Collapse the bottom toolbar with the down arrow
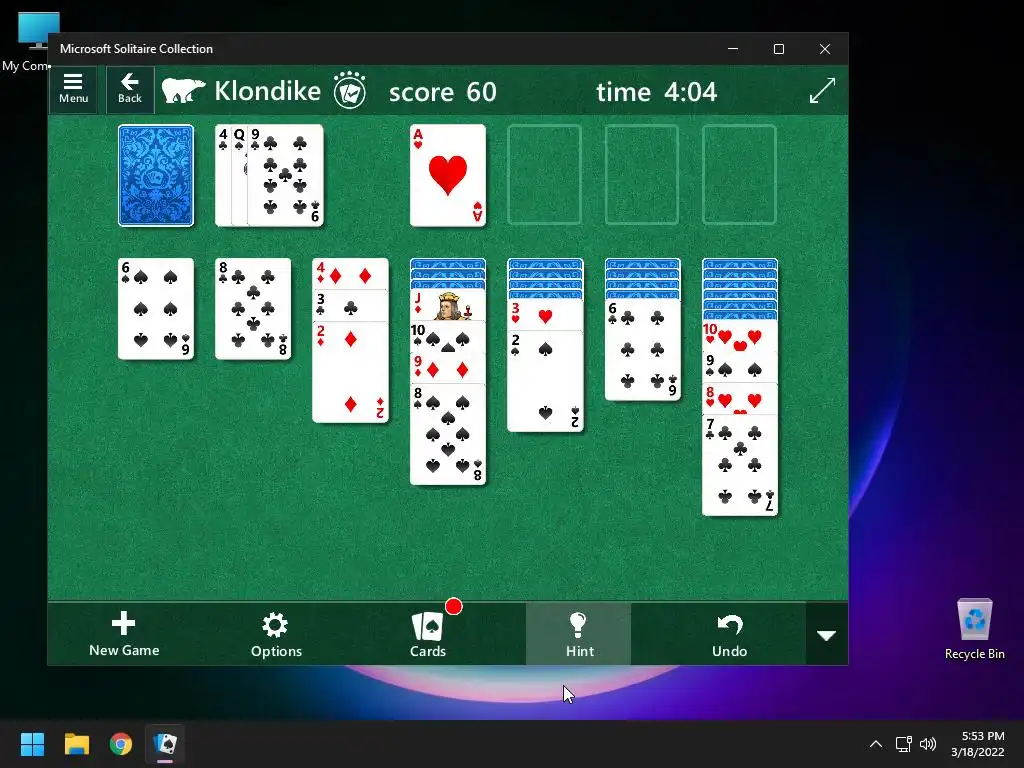Viewport: 1024px width, 768px height. coord(827,635)
